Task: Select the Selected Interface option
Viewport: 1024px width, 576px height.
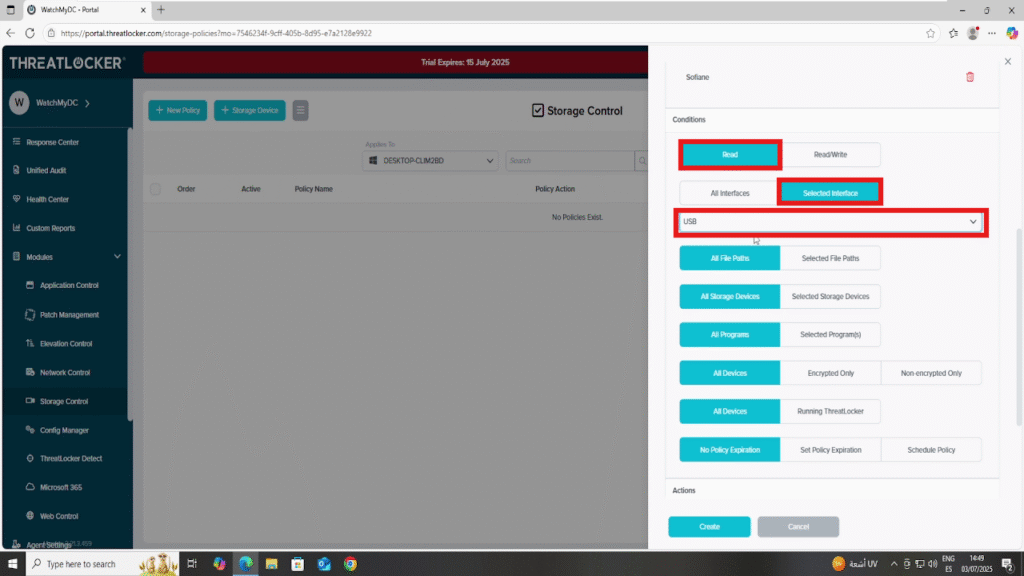Action: point(830,193)
